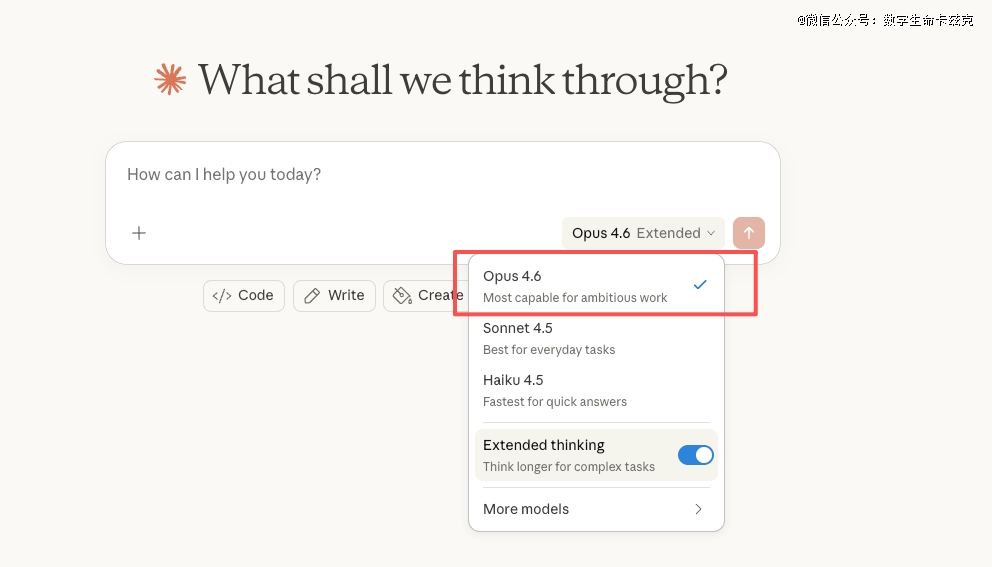This screenshot has height=567, width=992.
Task: Click the "What shall we think through?" heading
Action: [x=462, y=80]
